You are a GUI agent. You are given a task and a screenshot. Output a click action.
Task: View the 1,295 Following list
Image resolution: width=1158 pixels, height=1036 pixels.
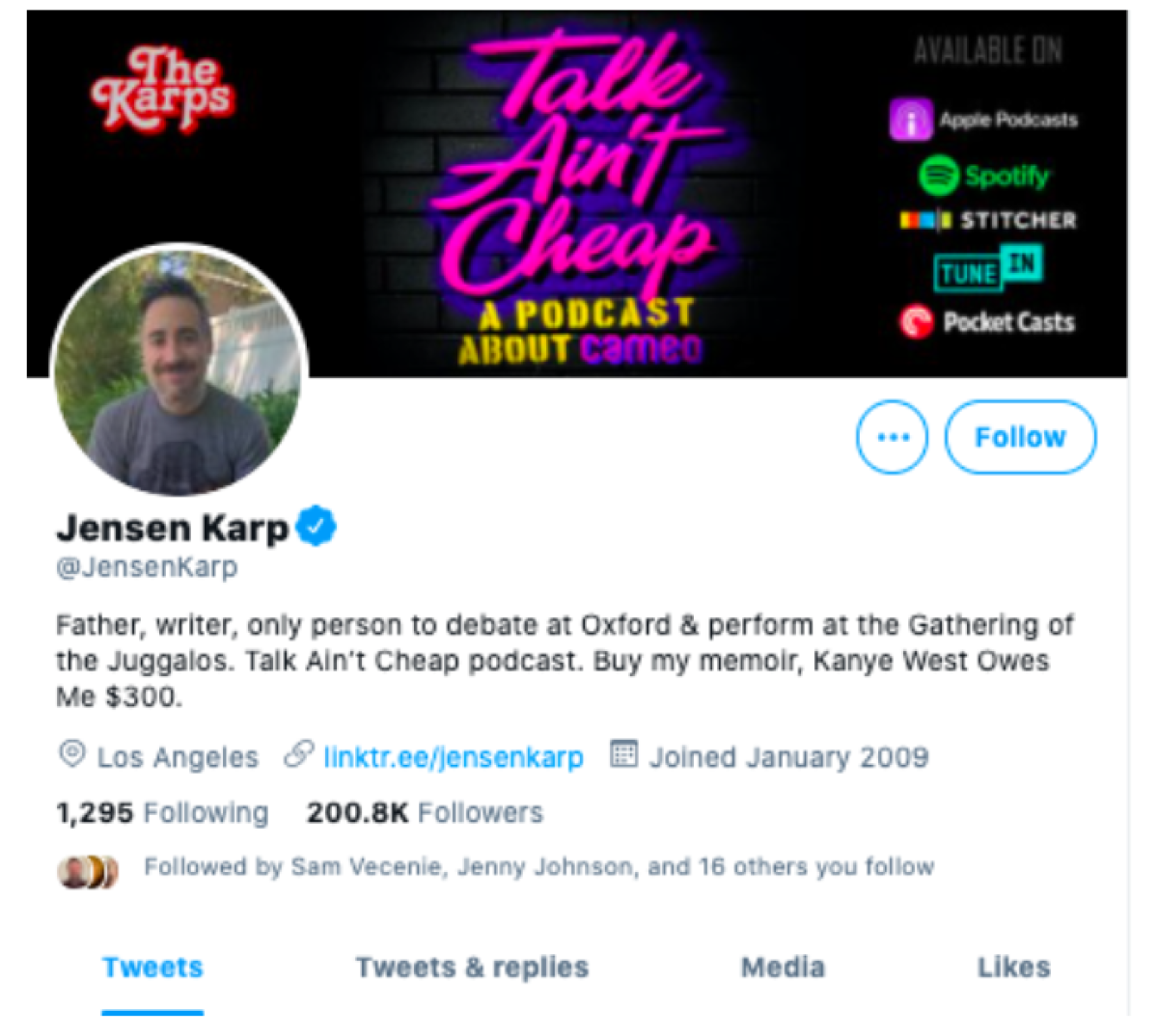point(162,813)
